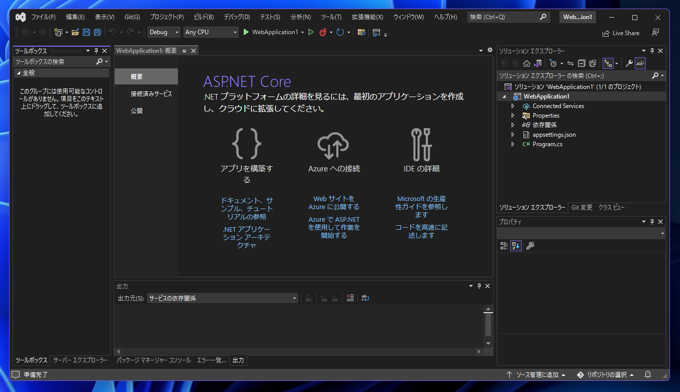680x392 pixels.
Task: Expand the Program.cs node
Action: click(513, 144)
